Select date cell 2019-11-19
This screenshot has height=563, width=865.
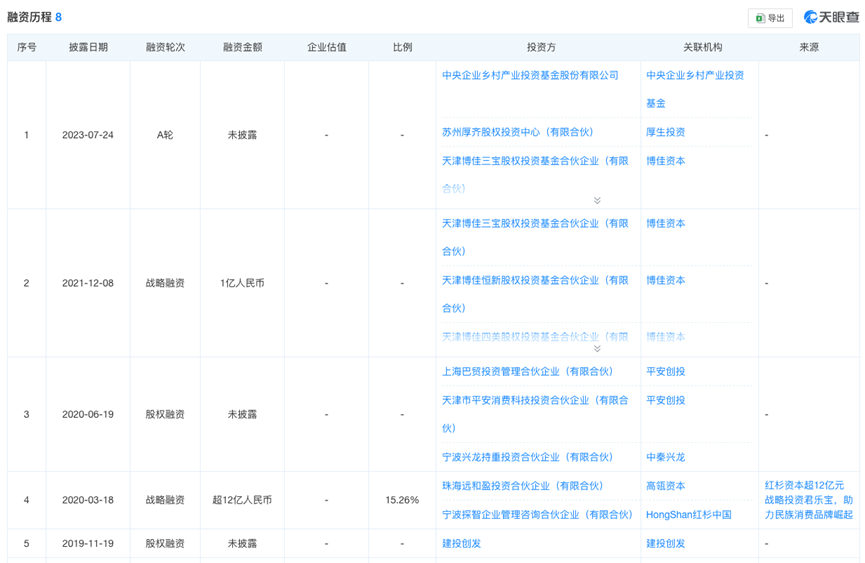click(x=88, y=543)
